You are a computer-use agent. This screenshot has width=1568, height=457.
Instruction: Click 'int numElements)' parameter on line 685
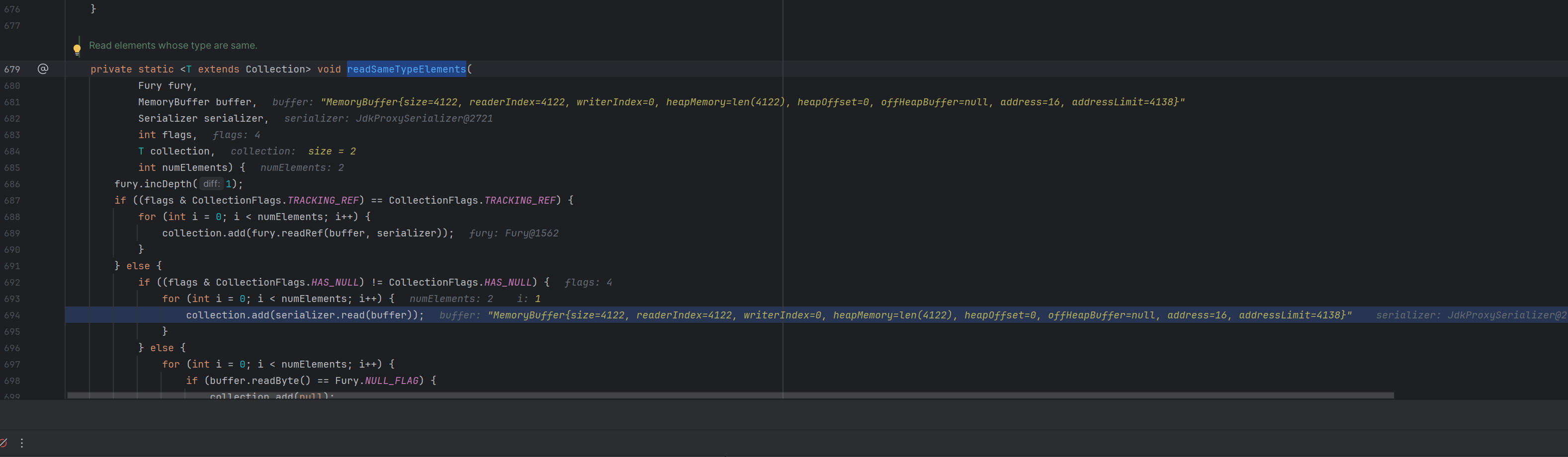185,168
